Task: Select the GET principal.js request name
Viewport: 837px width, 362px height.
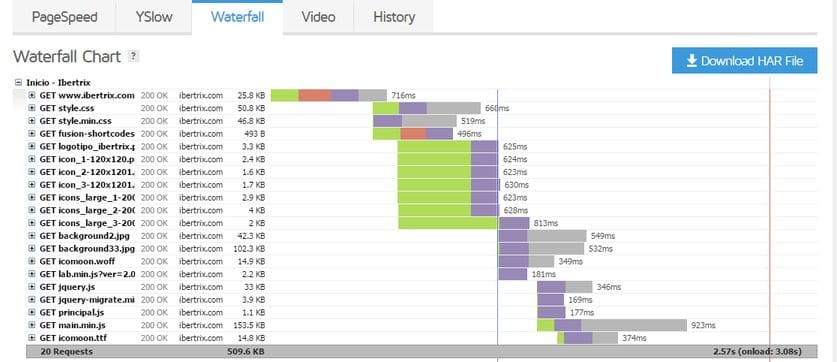Action: (72, 312)
